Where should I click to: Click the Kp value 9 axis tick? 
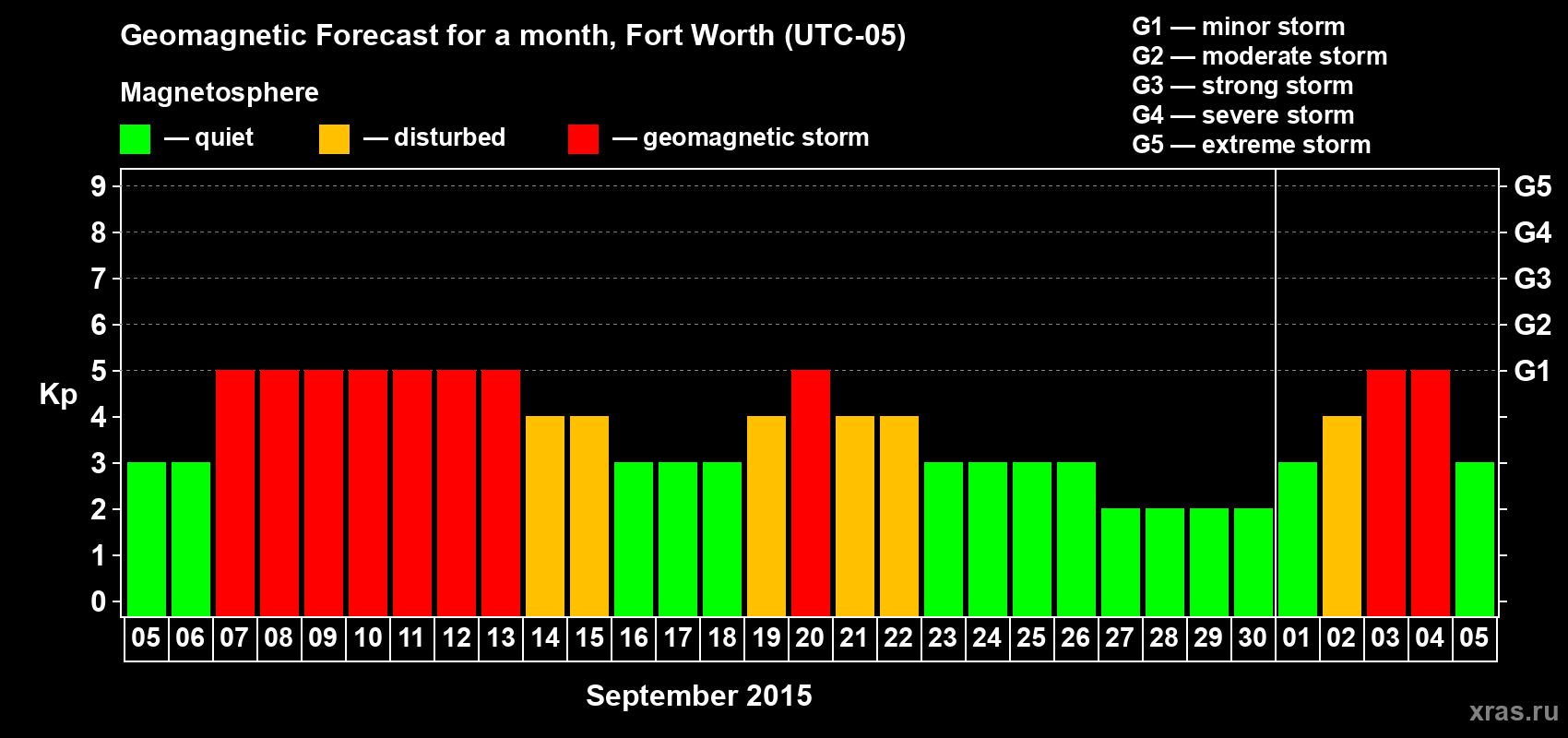[x=99, y=186]
